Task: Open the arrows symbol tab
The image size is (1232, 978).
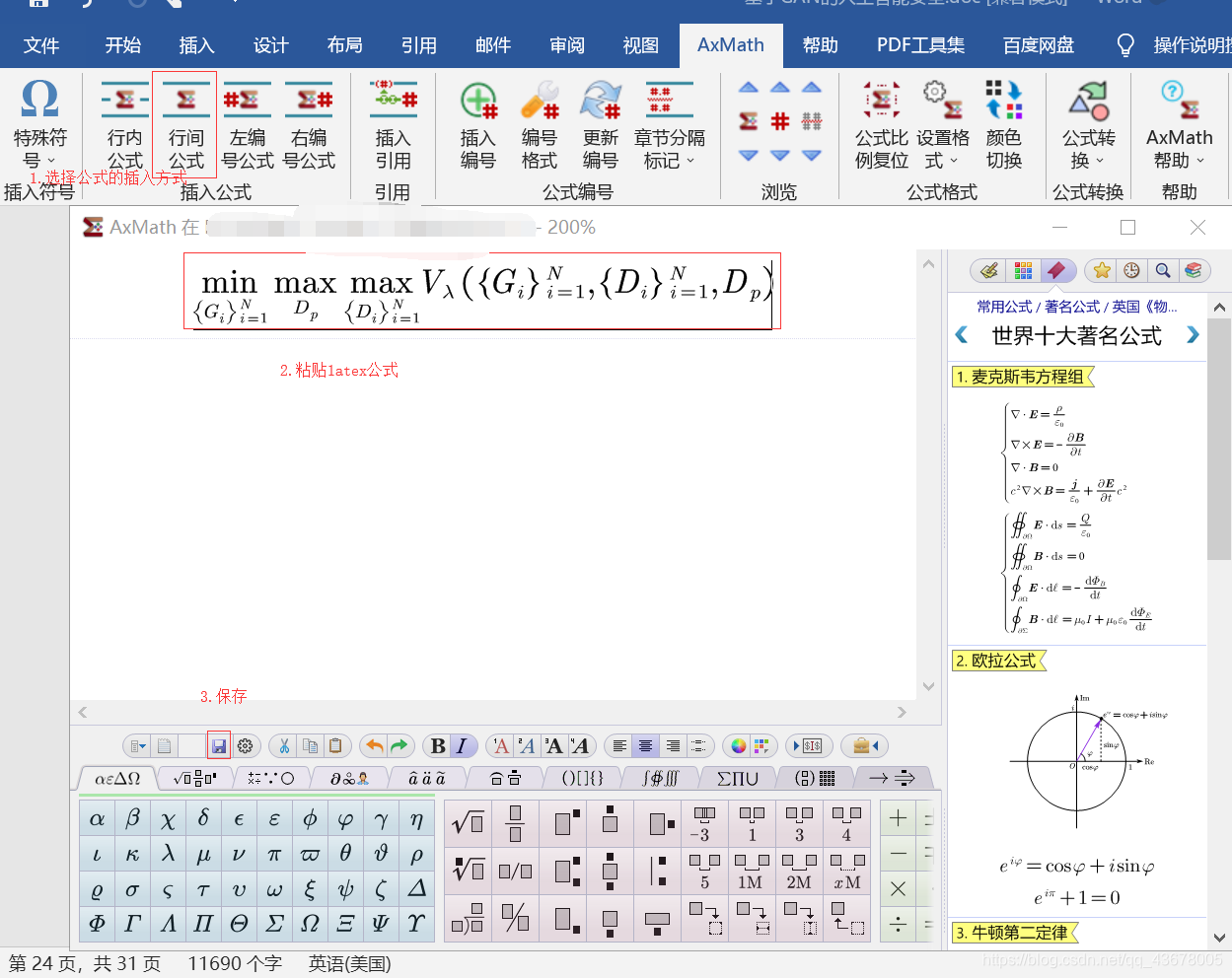Action: point(892,778)
